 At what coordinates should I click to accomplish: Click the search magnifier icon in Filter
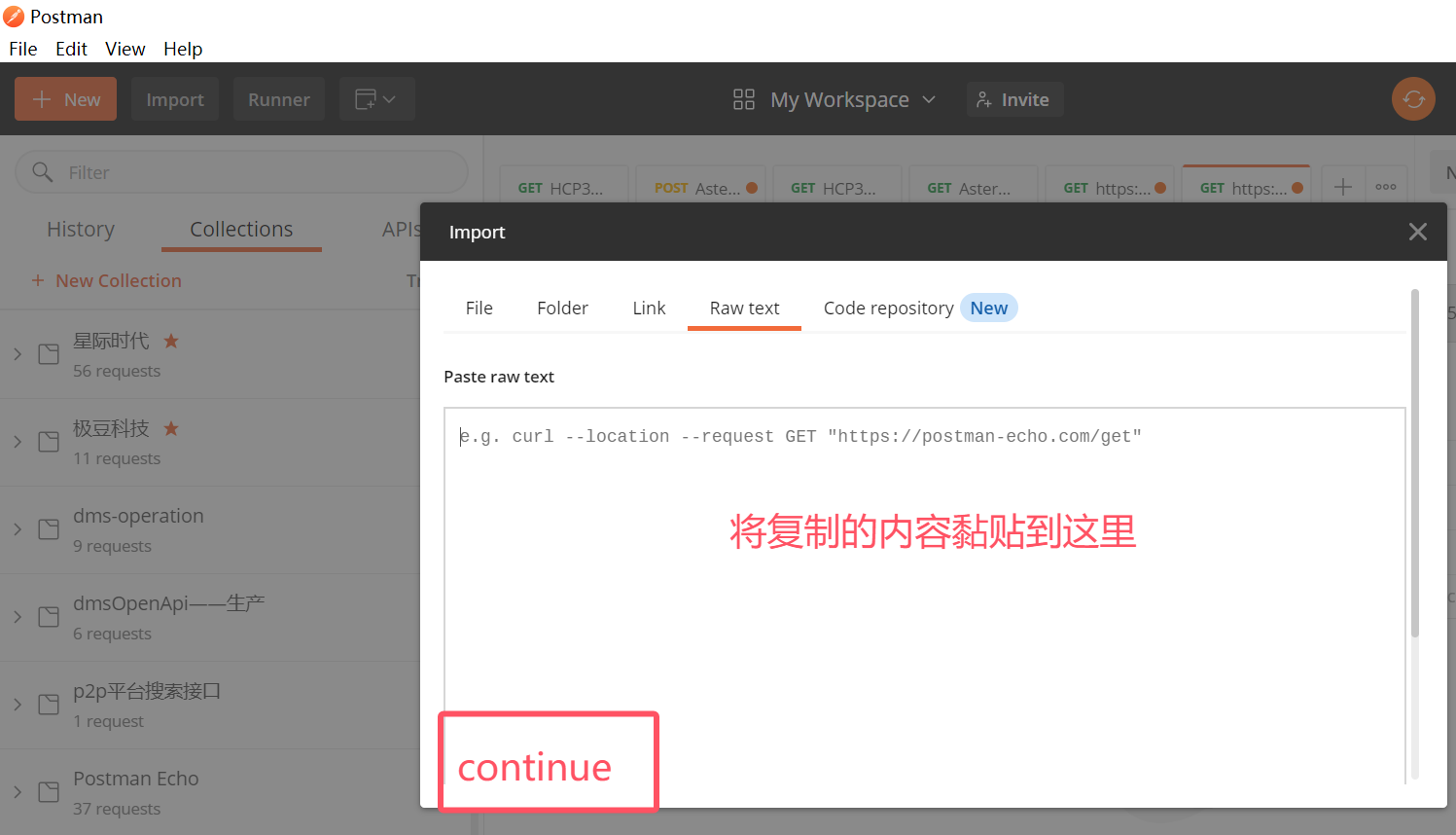pos(42,172)
